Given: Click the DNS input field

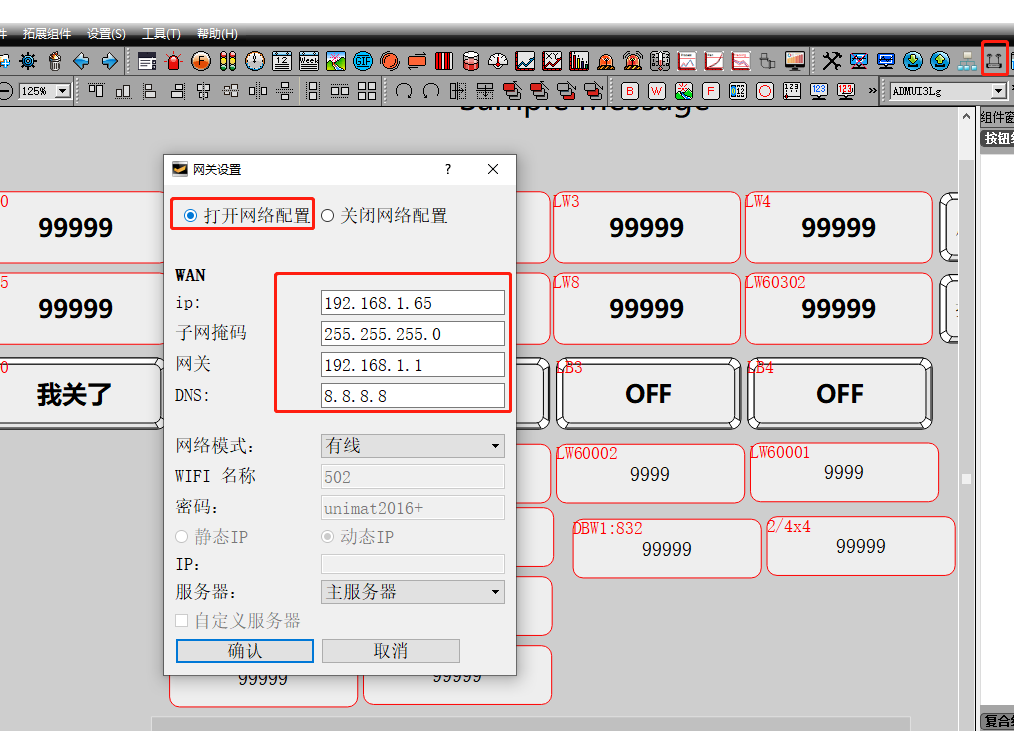Looking at the screenshot, I should point(412,396).
